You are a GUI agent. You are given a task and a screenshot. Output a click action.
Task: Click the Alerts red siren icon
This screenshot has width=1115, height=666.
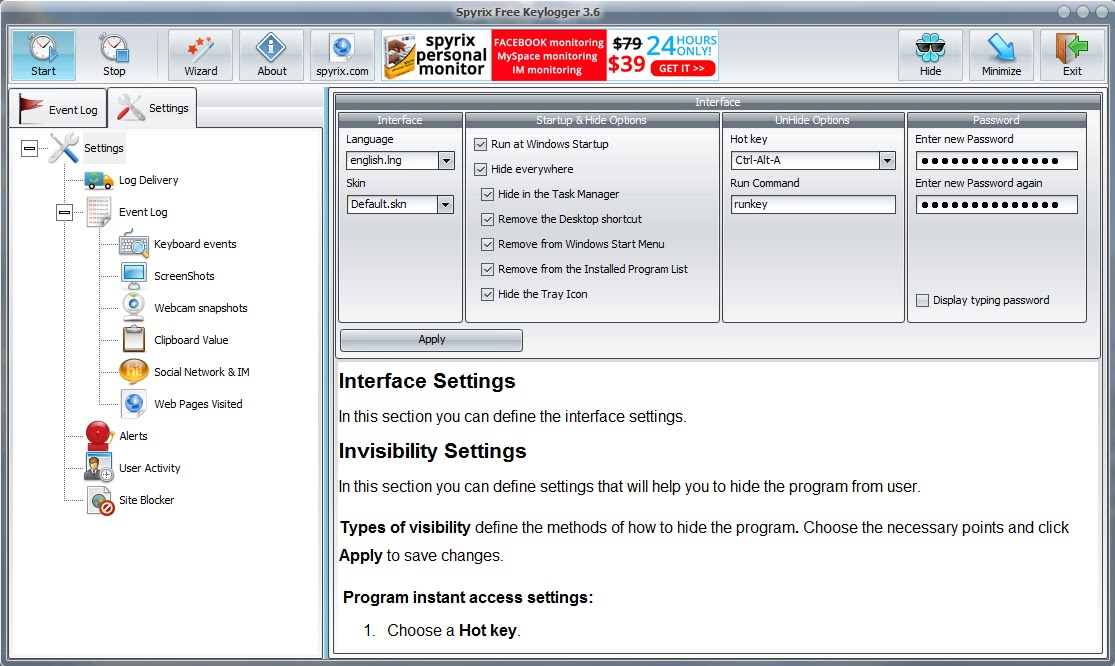click(99, 435)
